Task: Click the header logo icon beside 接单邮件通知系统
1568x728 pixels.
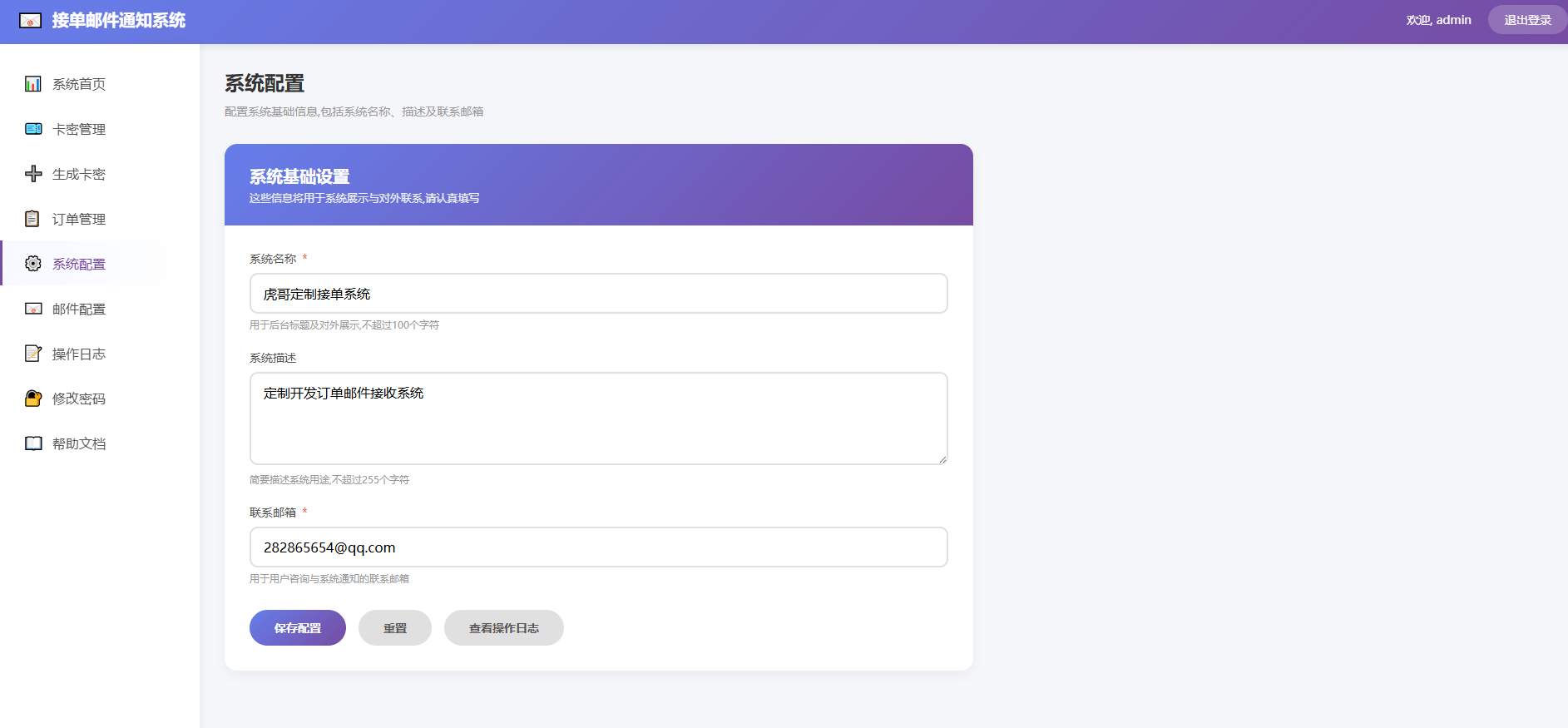Action: (x=31, y=21)
